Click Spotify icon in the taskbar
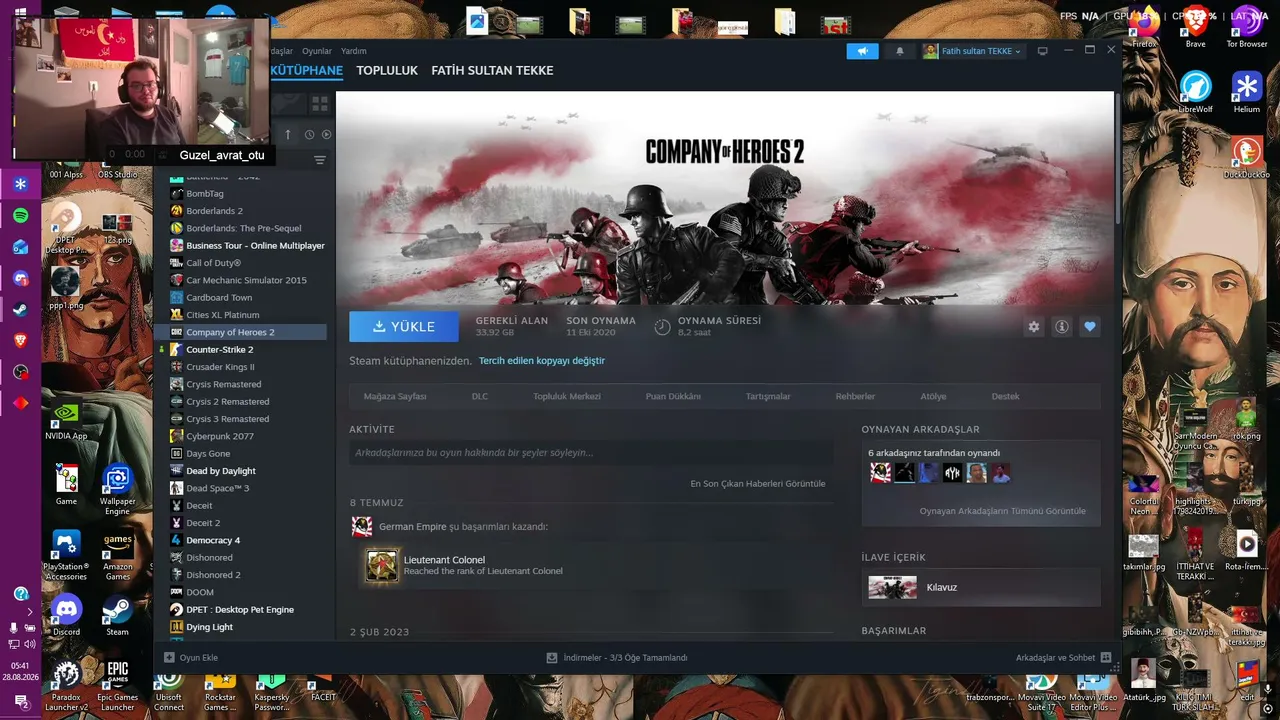1280x720 pixels. pos(21,216)
